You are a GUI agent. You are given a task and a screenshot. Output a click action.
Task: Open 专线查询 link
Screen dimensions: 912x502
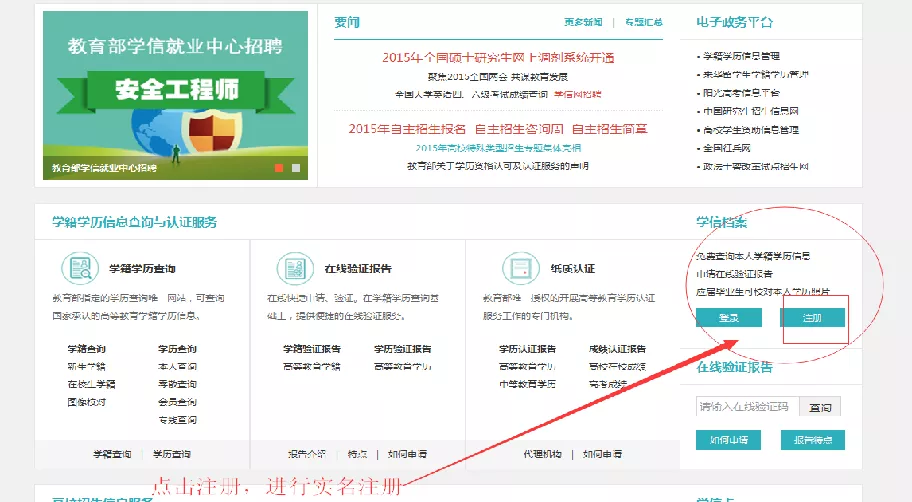[x=177, y=420]
